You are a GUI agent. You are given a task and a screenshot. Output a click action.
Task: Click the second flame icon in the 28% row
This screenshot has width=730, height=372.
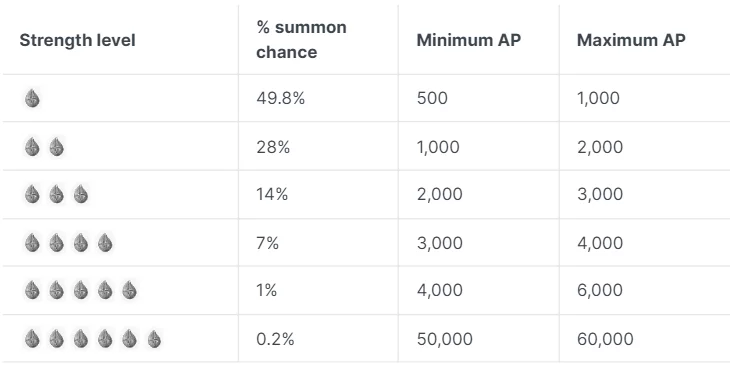(x=56, y=147)
